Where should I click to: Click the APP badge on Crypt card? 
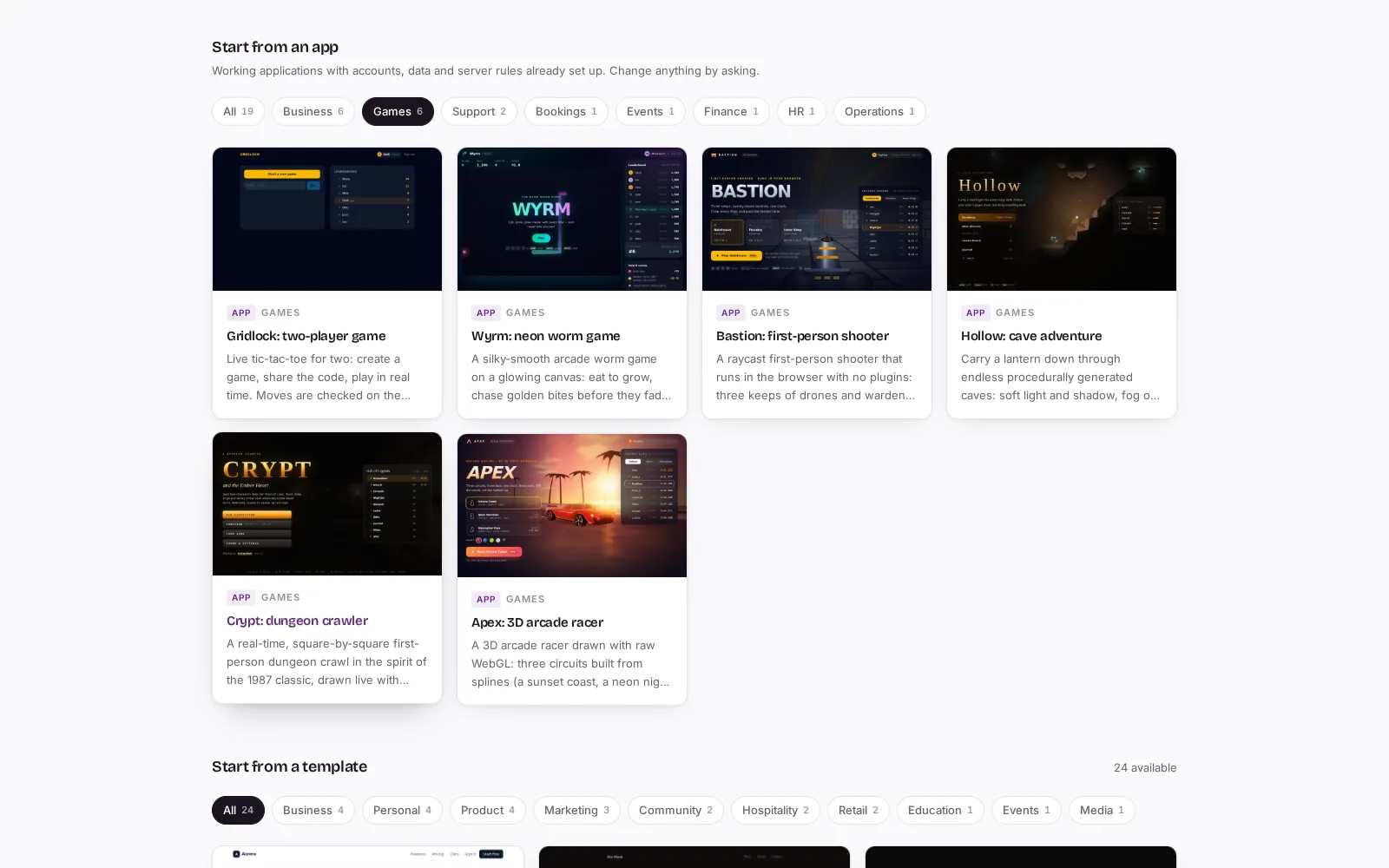[241, 597]
